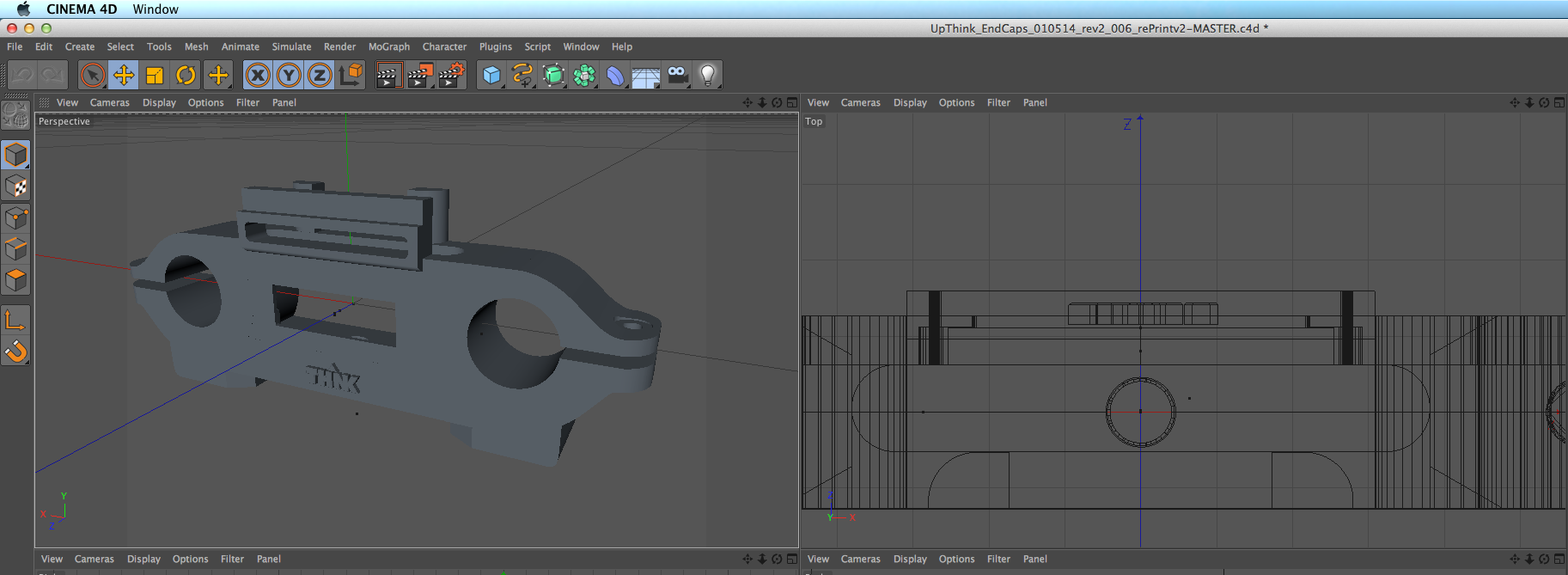Select the Live Selection arrow tool
1568x575 pixels.
(x=93, y=76)
